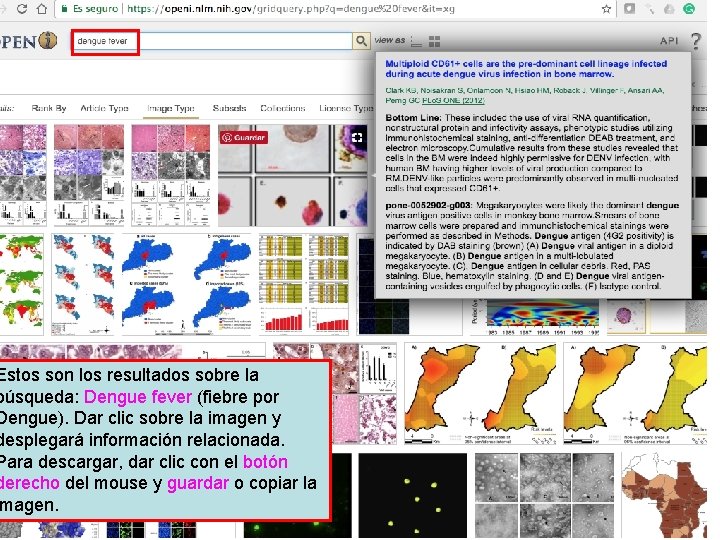Open the four-panel blue province map thumbnail
This screenshot has width=720, height=540.
(187, 284)
